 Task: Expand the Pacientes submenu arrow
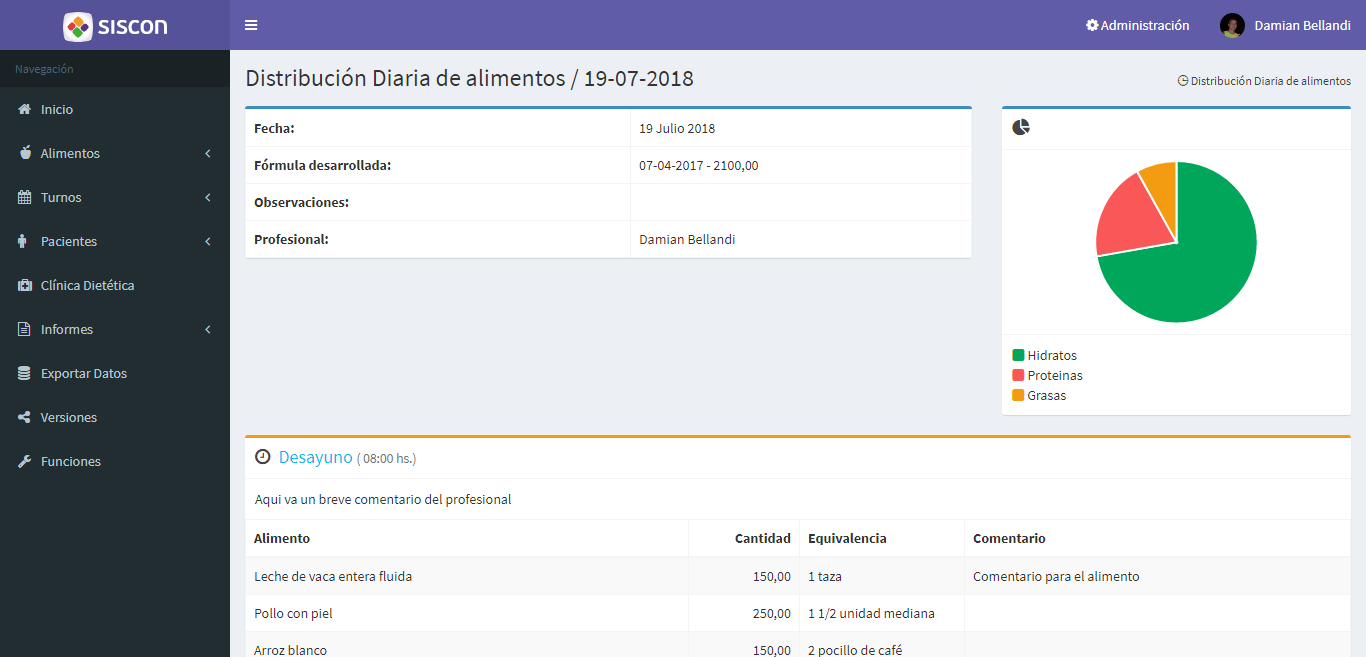pyautogui.click(x=208, y=241)
